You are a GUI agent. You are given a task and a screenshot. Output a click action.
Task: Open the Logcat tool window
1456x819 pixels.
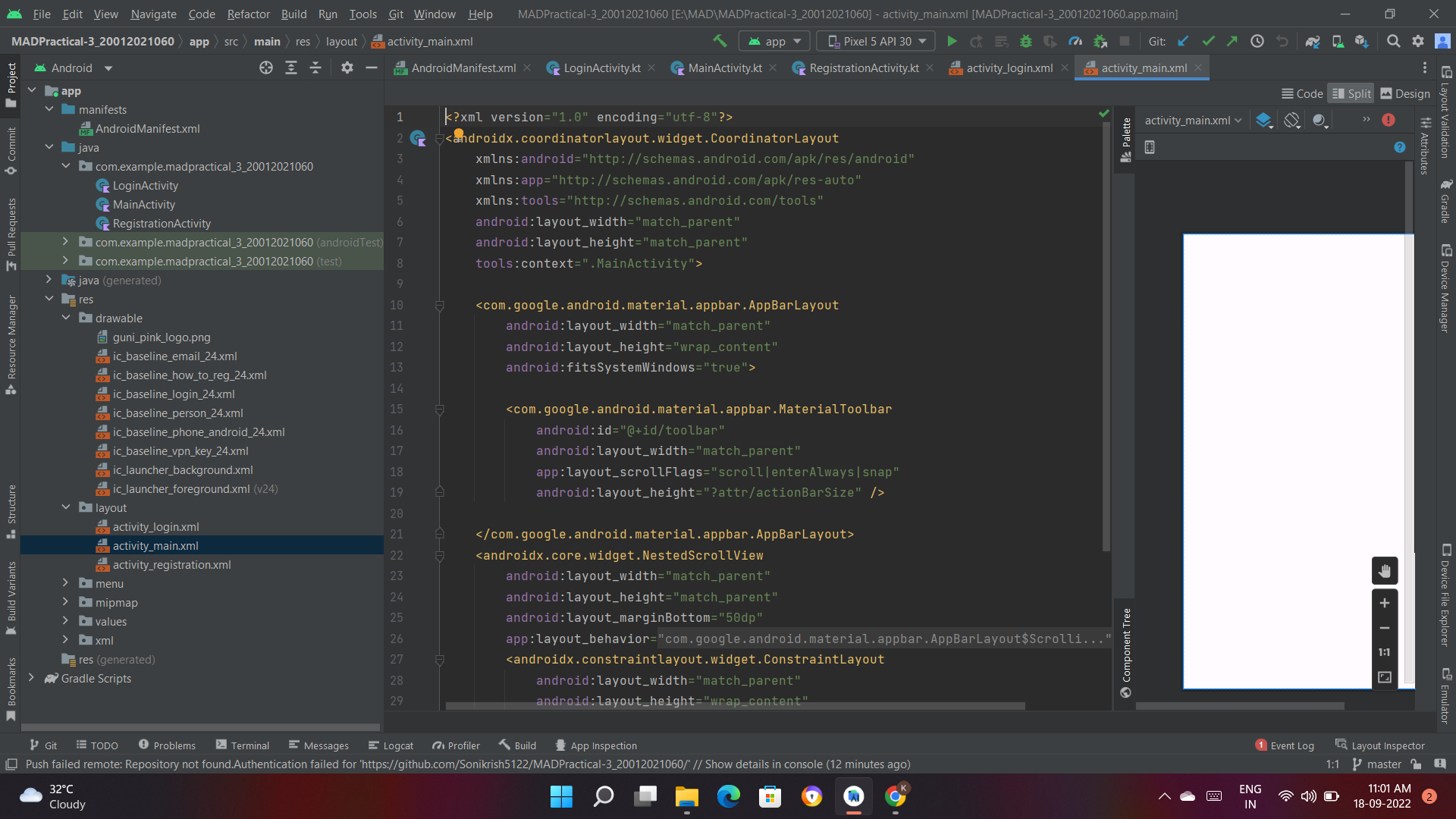[391, 745]
